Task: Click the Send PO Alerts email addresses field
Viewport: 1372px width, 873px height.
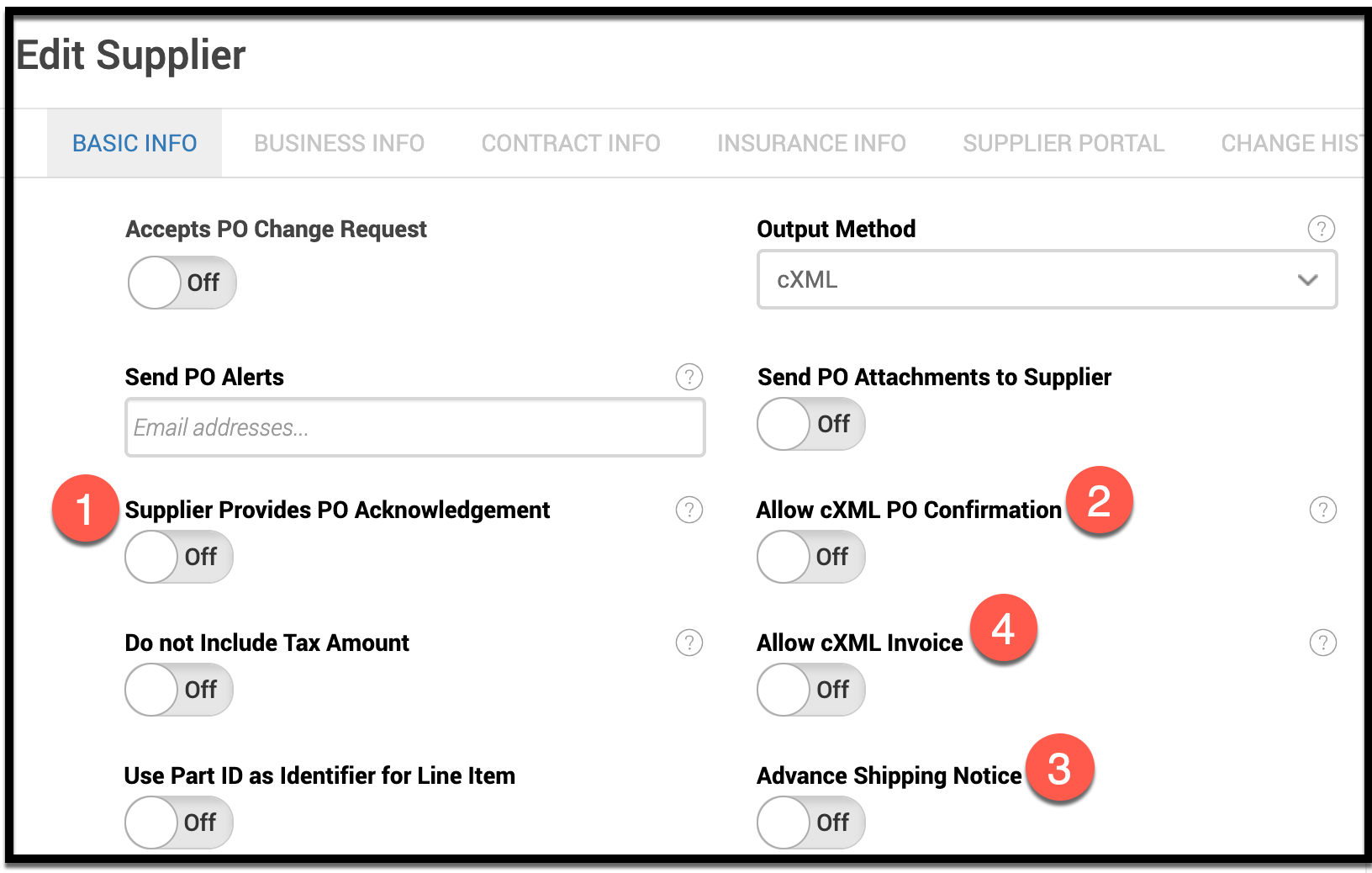Action: 414,428
